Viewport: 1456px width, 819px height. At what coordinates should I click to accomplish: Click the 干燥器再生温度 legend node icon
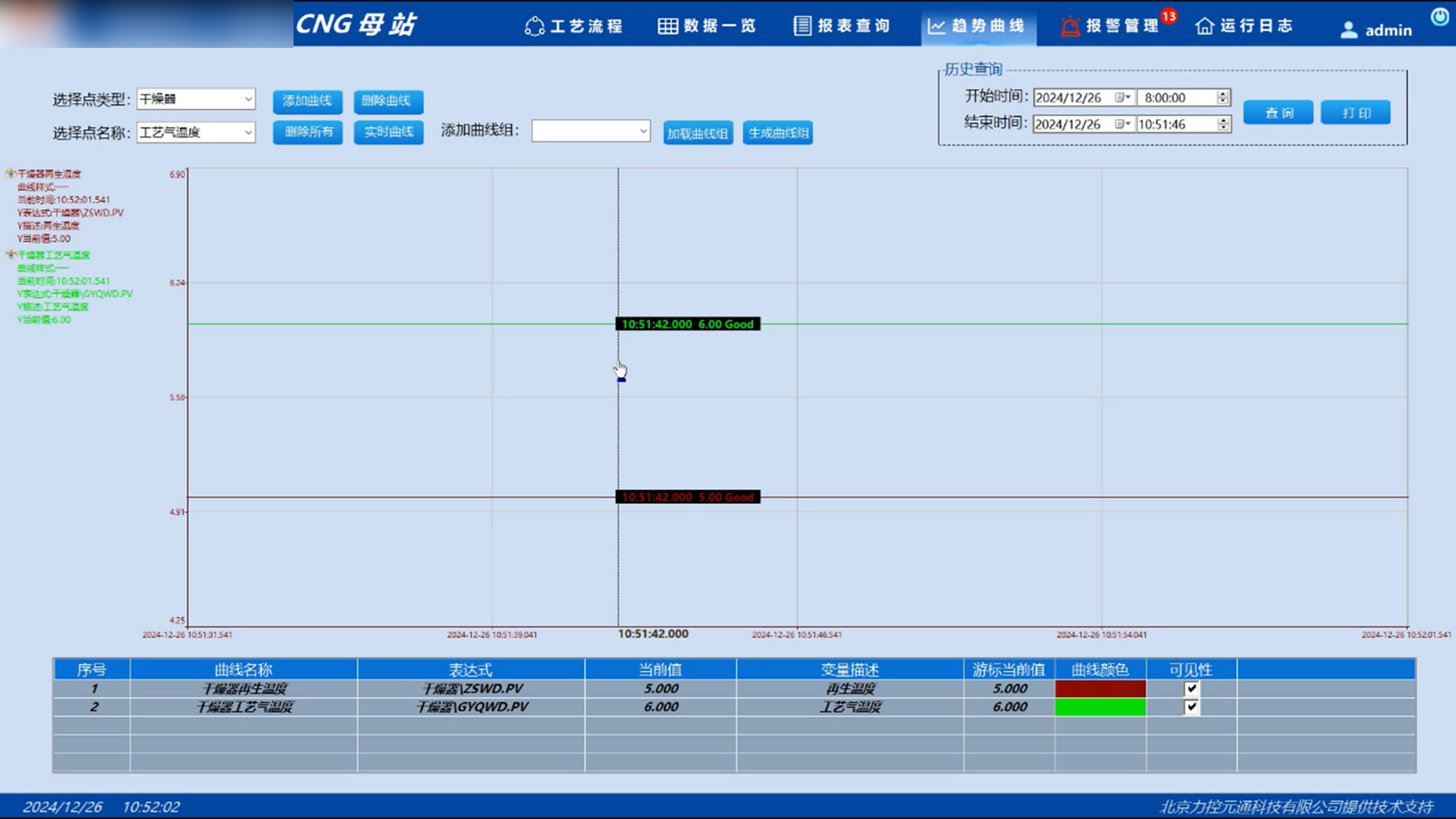[11, 174]
